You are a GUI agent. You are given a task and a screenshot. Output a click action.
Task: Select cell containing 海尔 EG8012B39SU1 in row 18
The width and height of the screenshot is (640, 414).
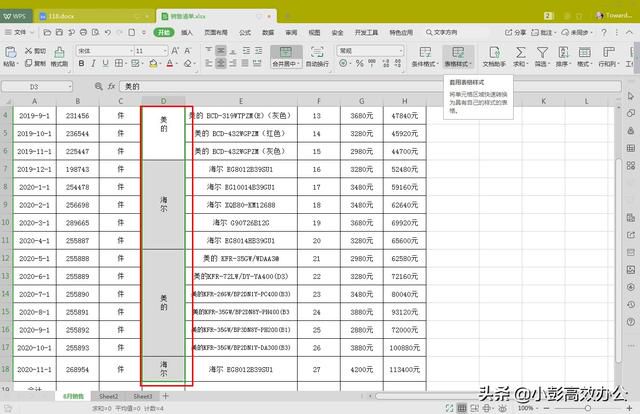(x=241, y=369)
